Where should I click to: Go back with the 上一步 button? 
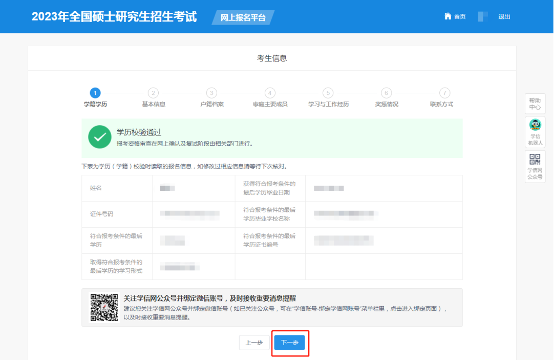tap(254, 343)
